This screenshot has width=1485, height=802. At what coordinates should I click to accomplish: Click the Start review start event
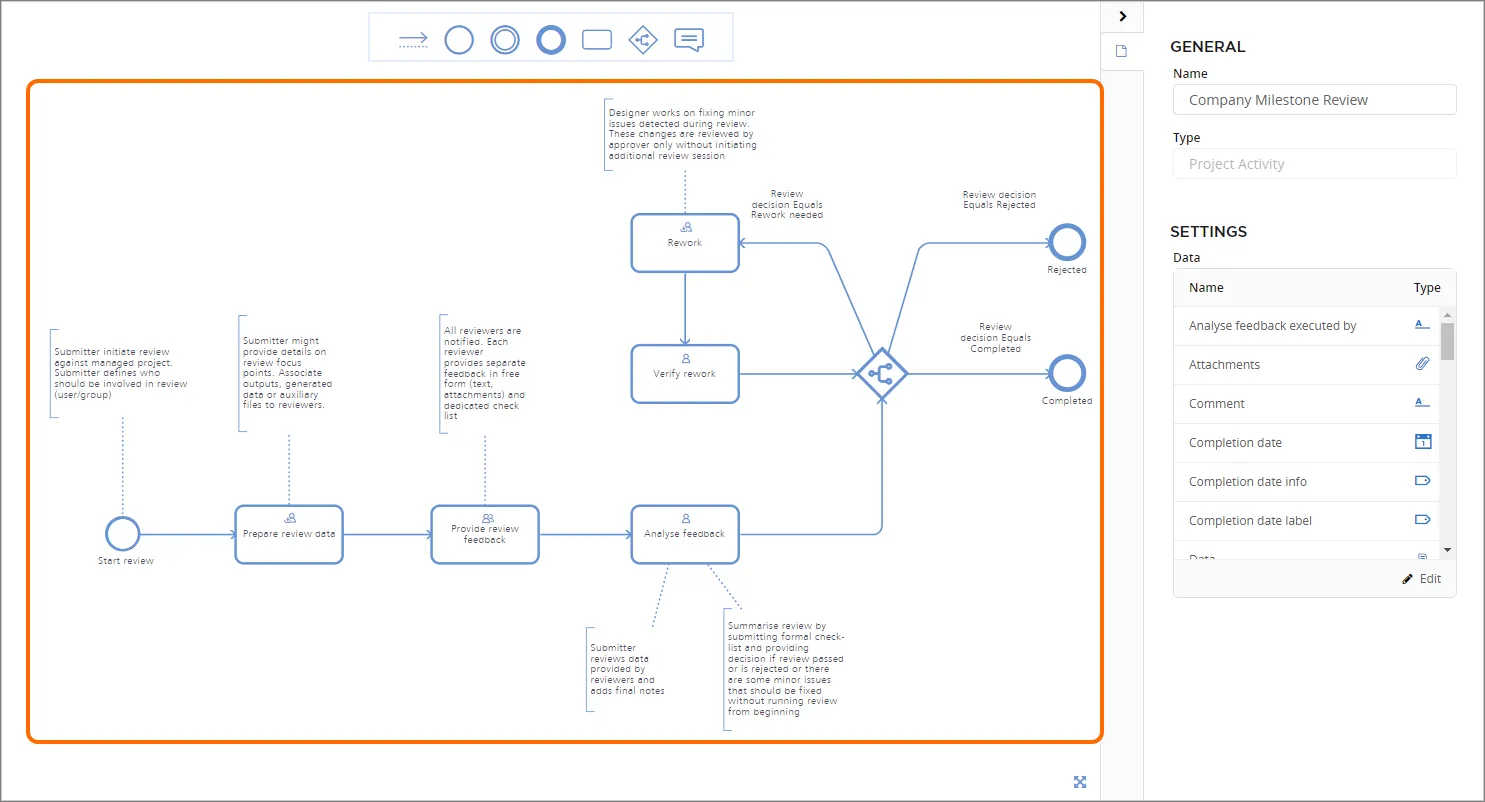[x=122, y=534]
